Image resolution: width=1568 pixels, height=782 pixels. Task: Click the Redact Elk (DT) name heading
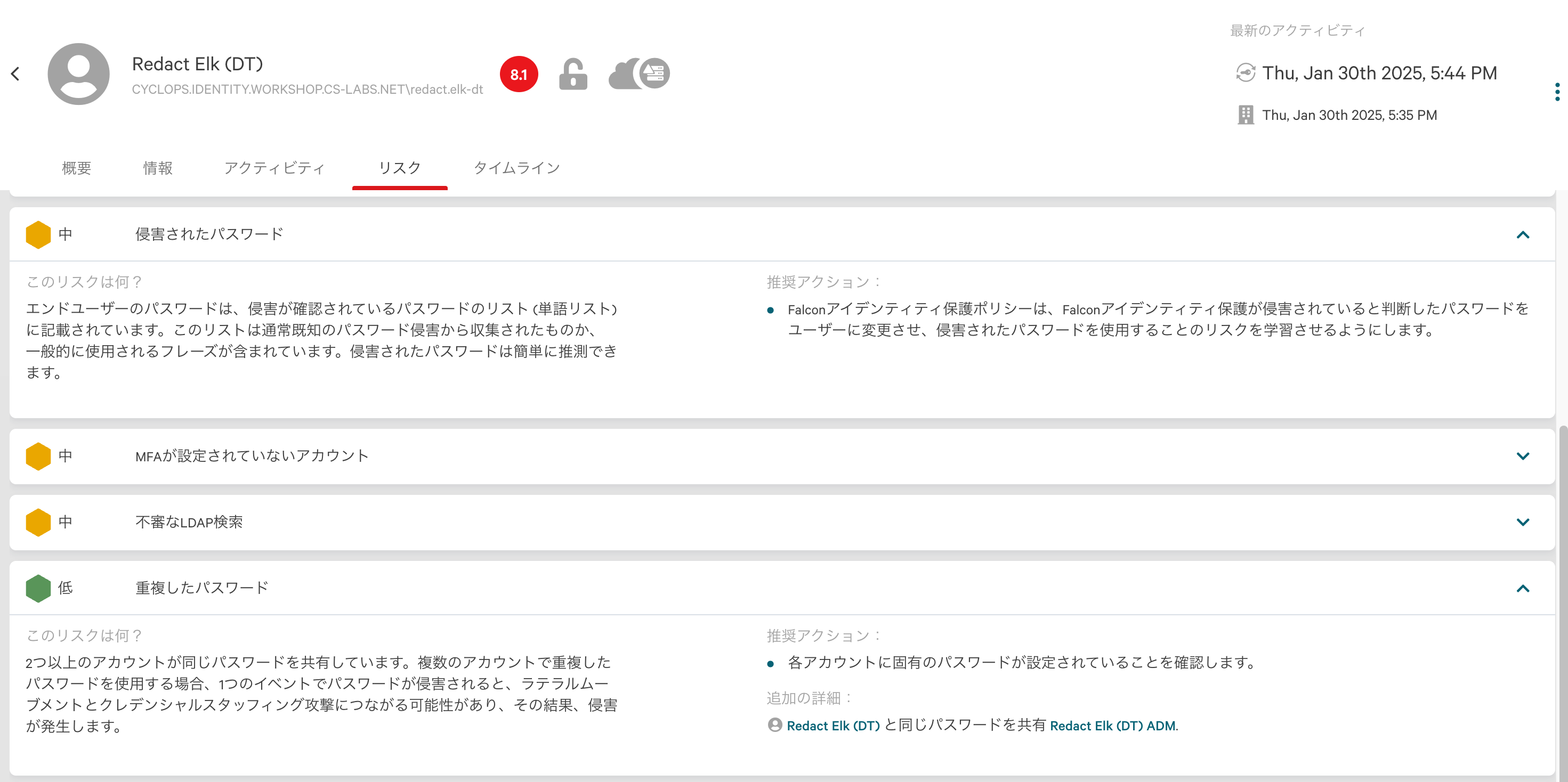tap(197, 64)
